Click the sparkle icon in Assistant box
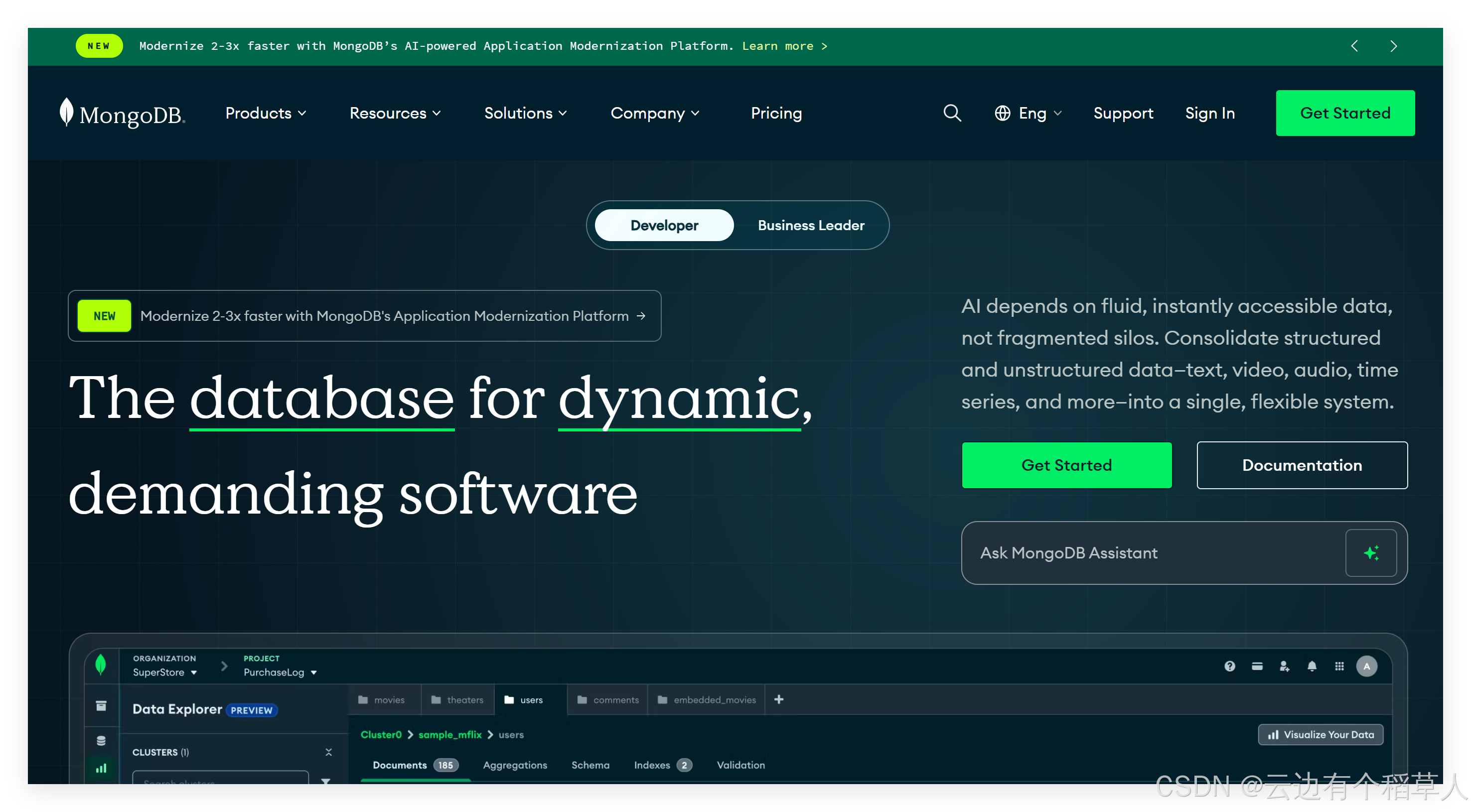 [1370, 553]
